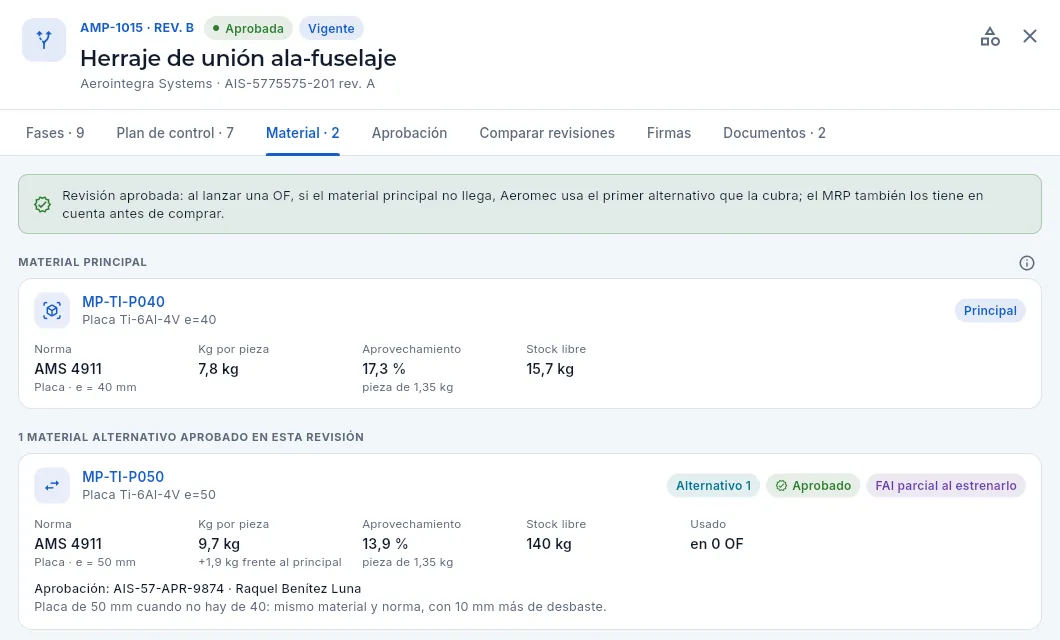Image resolution: width=1060 pixels, height=640 pixels.
Task: Open the Comparar revisiones tab
Action: [x=547, y=133]
